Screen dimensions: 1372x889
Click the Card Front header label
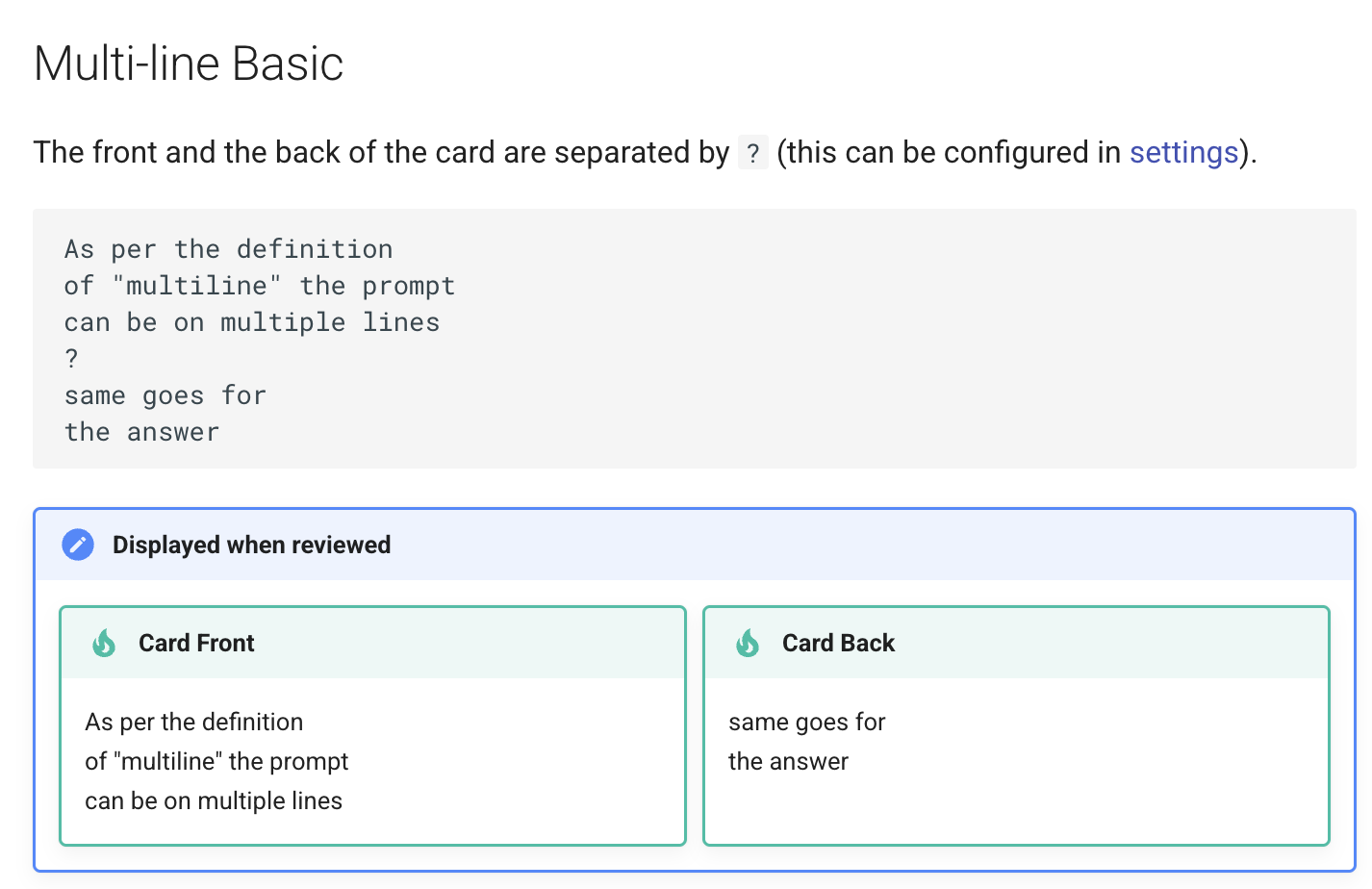pyautogui.click(x=196, y=643)
